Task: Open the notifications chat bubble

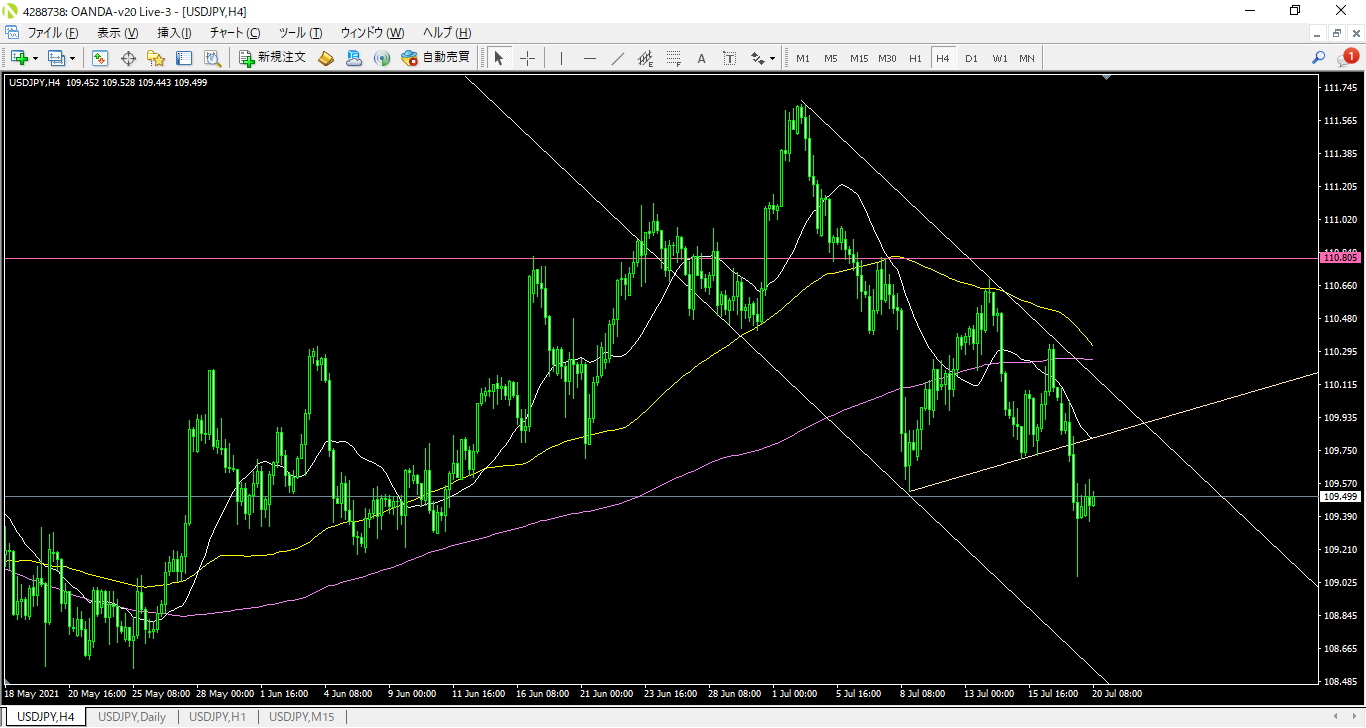Action: tap(1346, 58)
